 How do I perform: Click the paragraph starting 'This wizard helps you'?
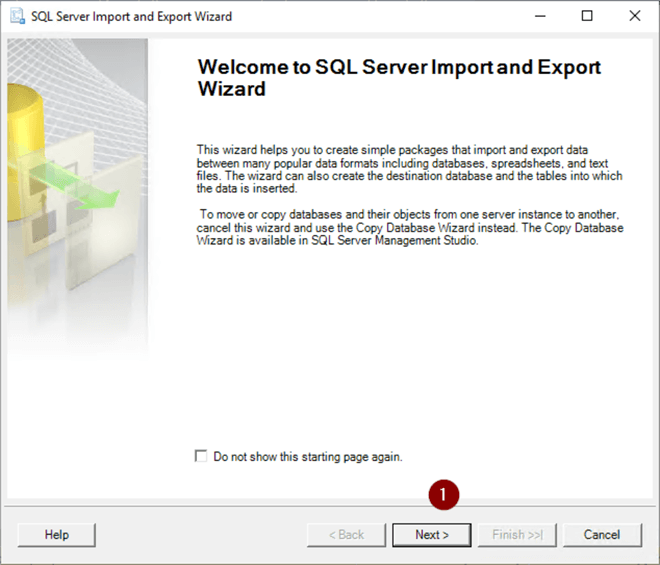409,169
